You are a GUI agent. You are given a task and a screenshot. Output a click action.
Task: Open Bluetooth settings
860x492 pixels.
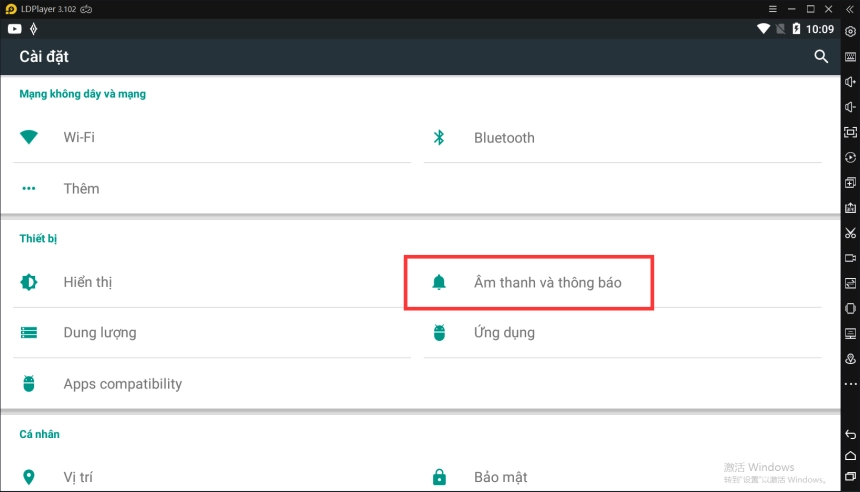coord(504,138)
